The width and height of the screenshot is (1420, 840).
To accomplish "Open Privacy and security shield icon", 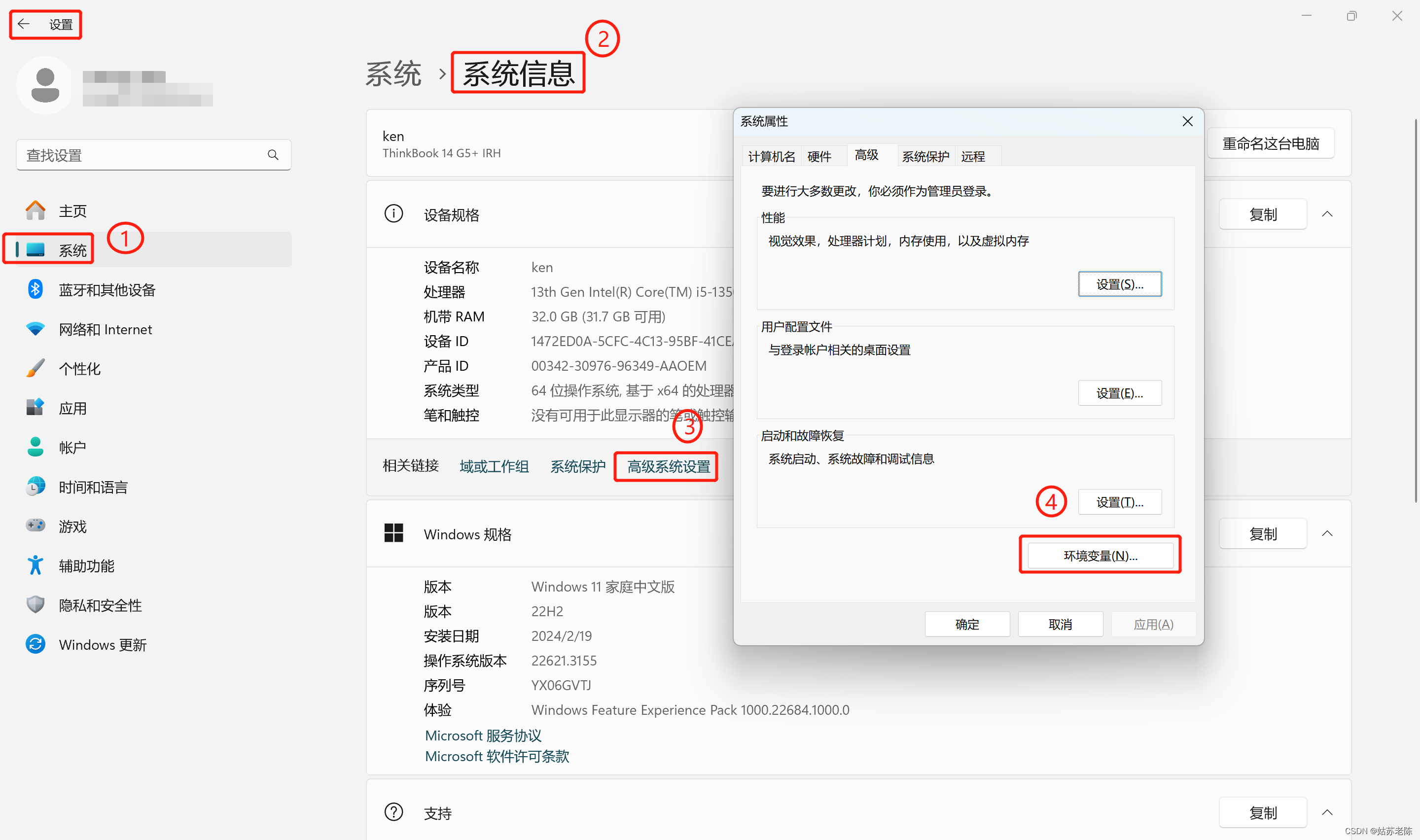I will [x=35, y=604].
